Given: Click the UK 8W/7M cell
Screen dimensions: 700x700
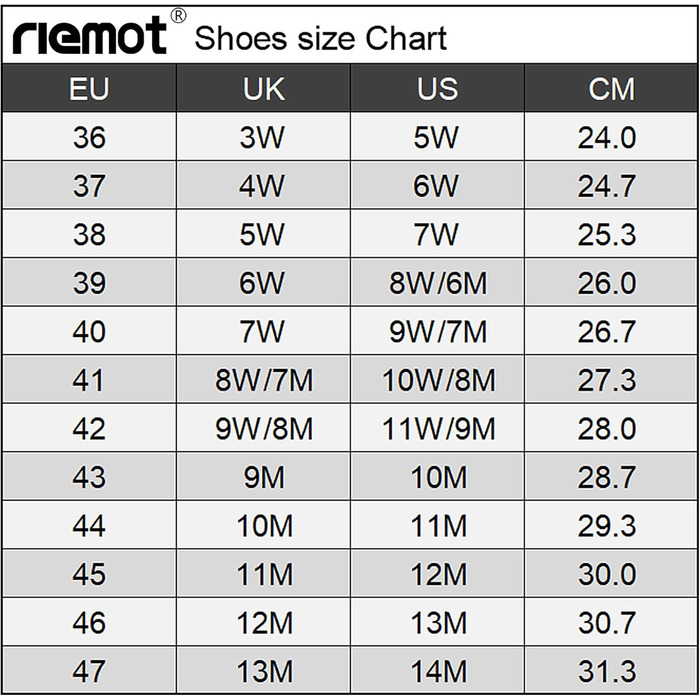Looking at the screenshot, I should tap(263, 380).
